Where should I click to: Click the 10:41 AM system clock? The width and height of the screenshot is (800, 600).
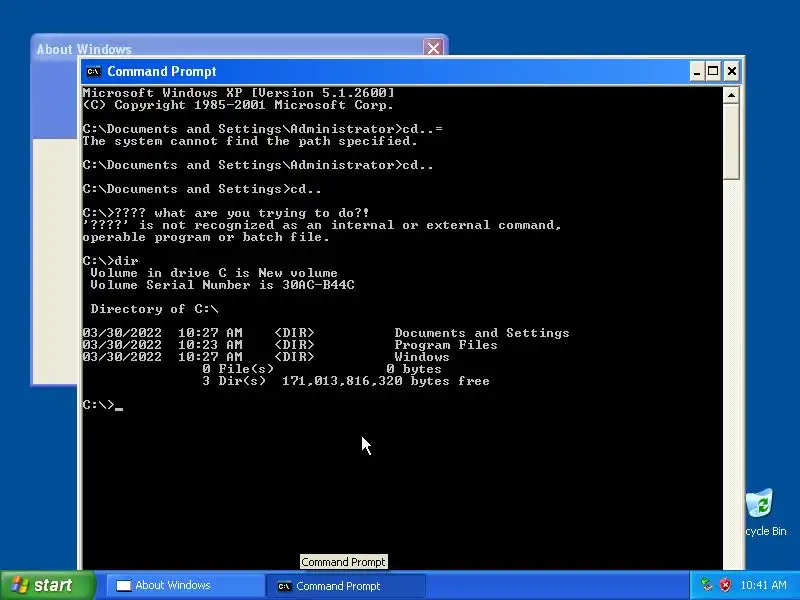point(763,585)
